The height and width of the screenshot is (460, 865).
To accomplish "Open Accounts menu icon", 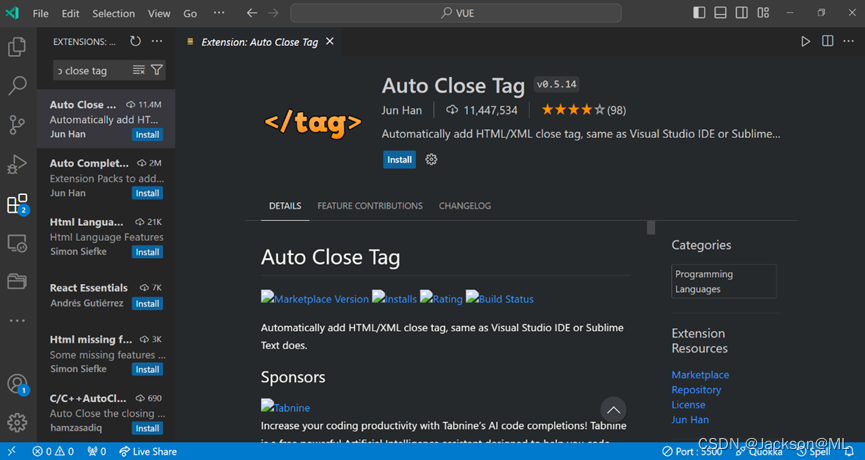I will click(x=17, y=383).
